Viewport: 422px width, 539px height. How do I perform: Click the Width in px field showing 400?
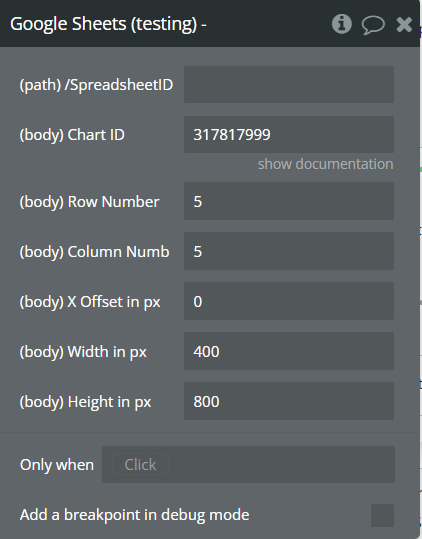289,351
